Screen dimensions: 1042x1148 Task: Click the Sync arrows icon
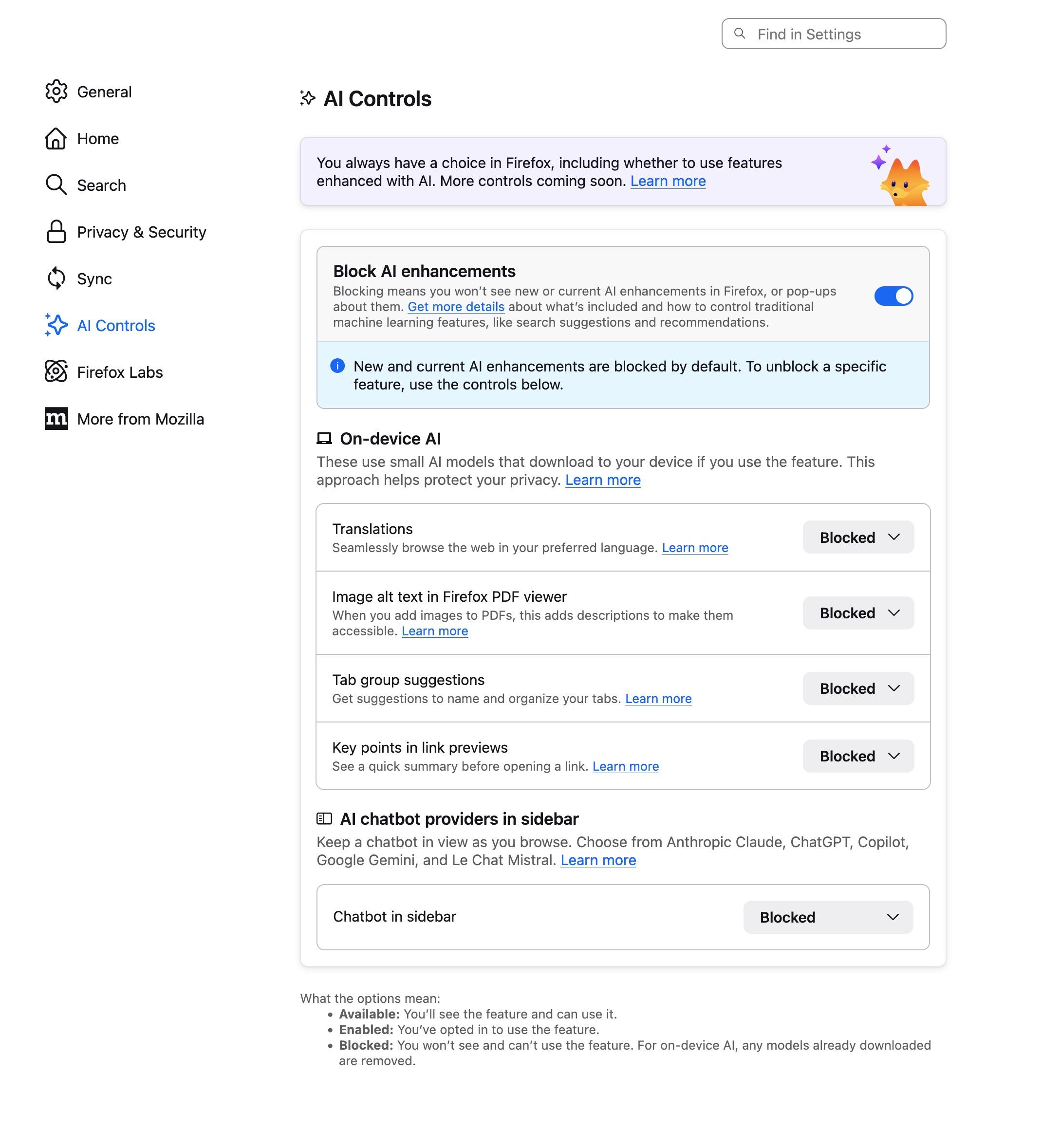click(x=56, y=278)
